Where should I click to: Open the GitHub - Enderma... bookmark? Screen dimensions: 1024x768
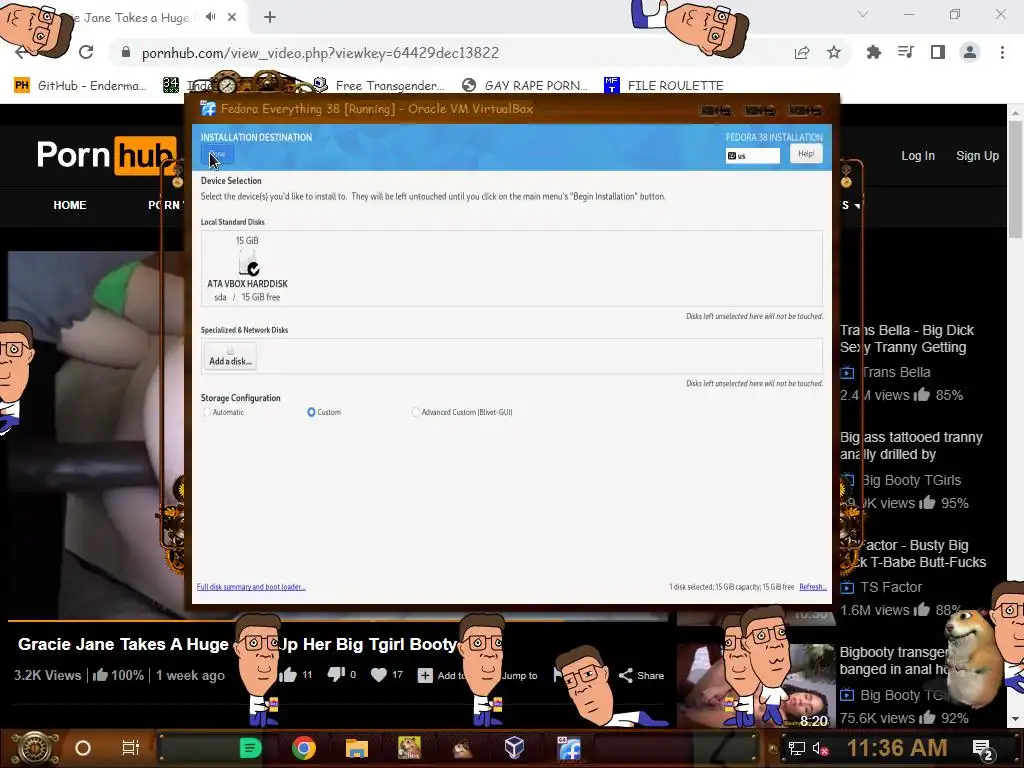80,86
